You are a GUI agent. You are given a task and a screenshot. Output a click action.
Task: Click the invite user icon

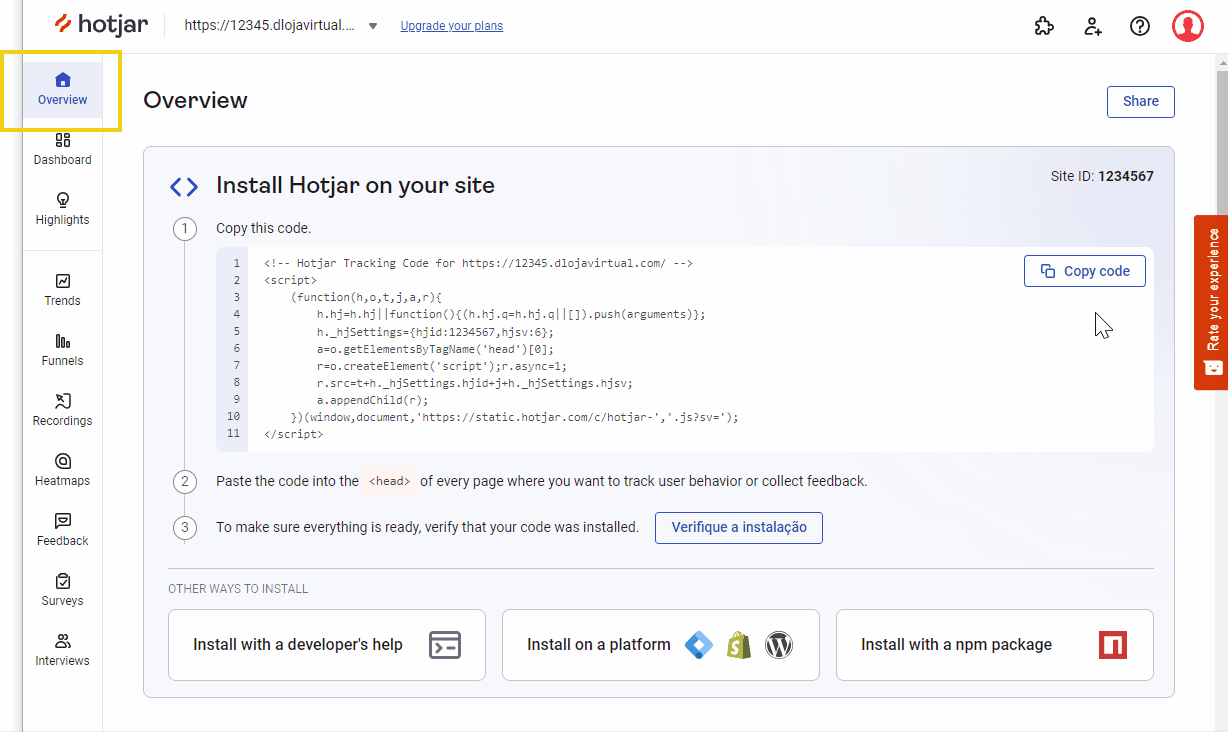click(1092, 26)
